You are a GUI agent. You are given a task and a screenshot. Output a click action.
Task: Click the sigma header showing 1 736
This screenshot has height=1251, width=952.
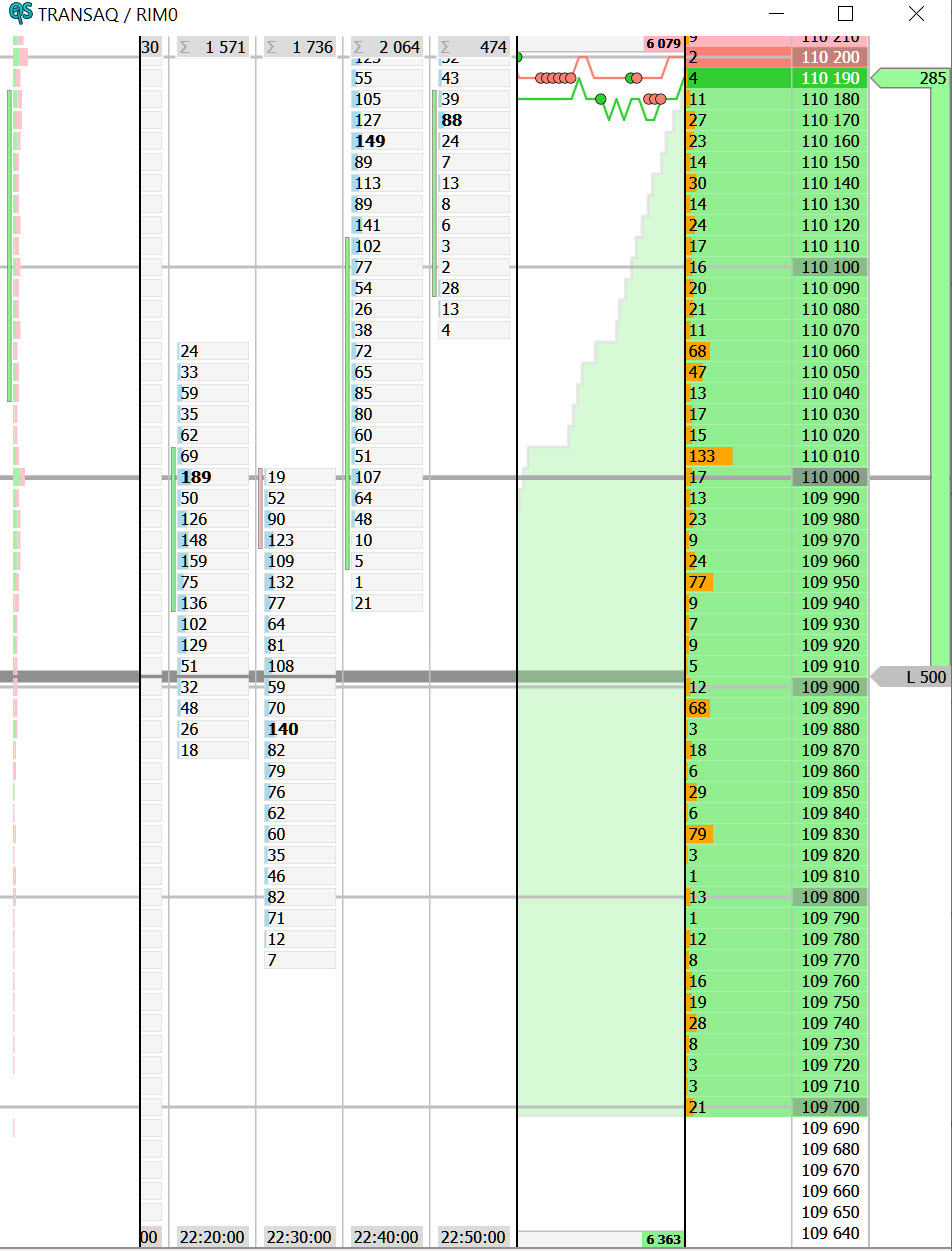299,47
